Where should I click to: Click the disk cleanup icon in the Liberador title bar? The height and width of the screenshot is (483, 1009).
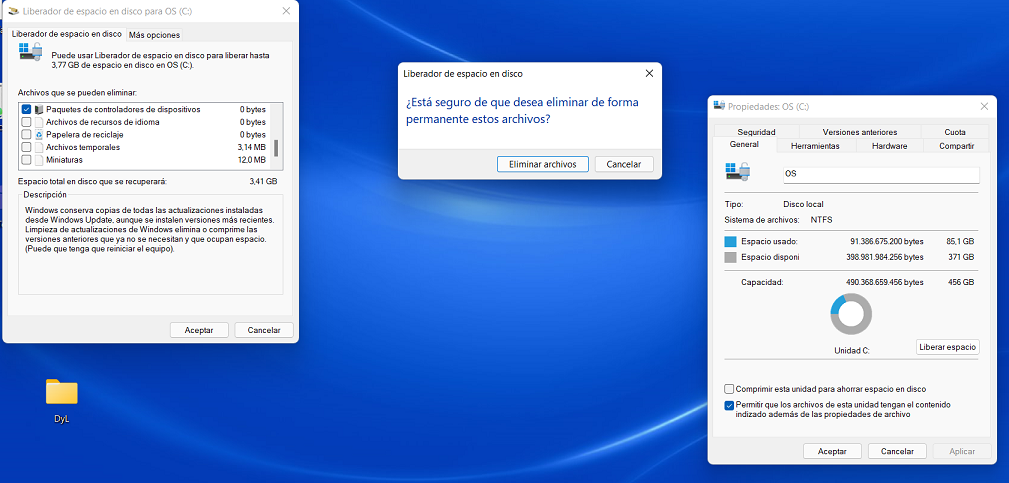coord(12,11)
